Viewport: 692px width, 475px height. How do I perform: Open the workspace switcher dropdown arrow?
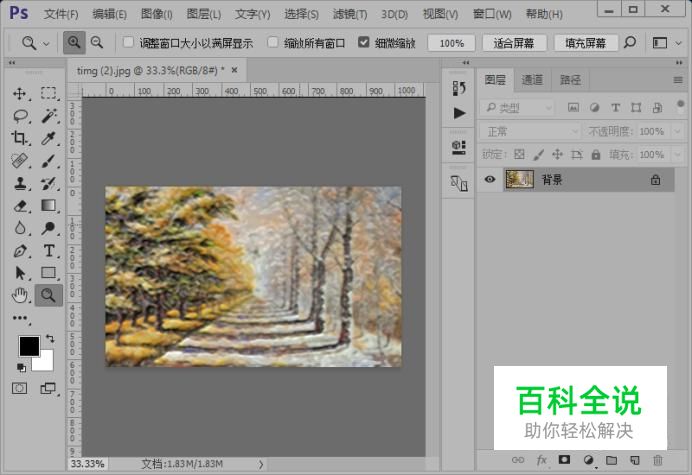tap(679, 43)
